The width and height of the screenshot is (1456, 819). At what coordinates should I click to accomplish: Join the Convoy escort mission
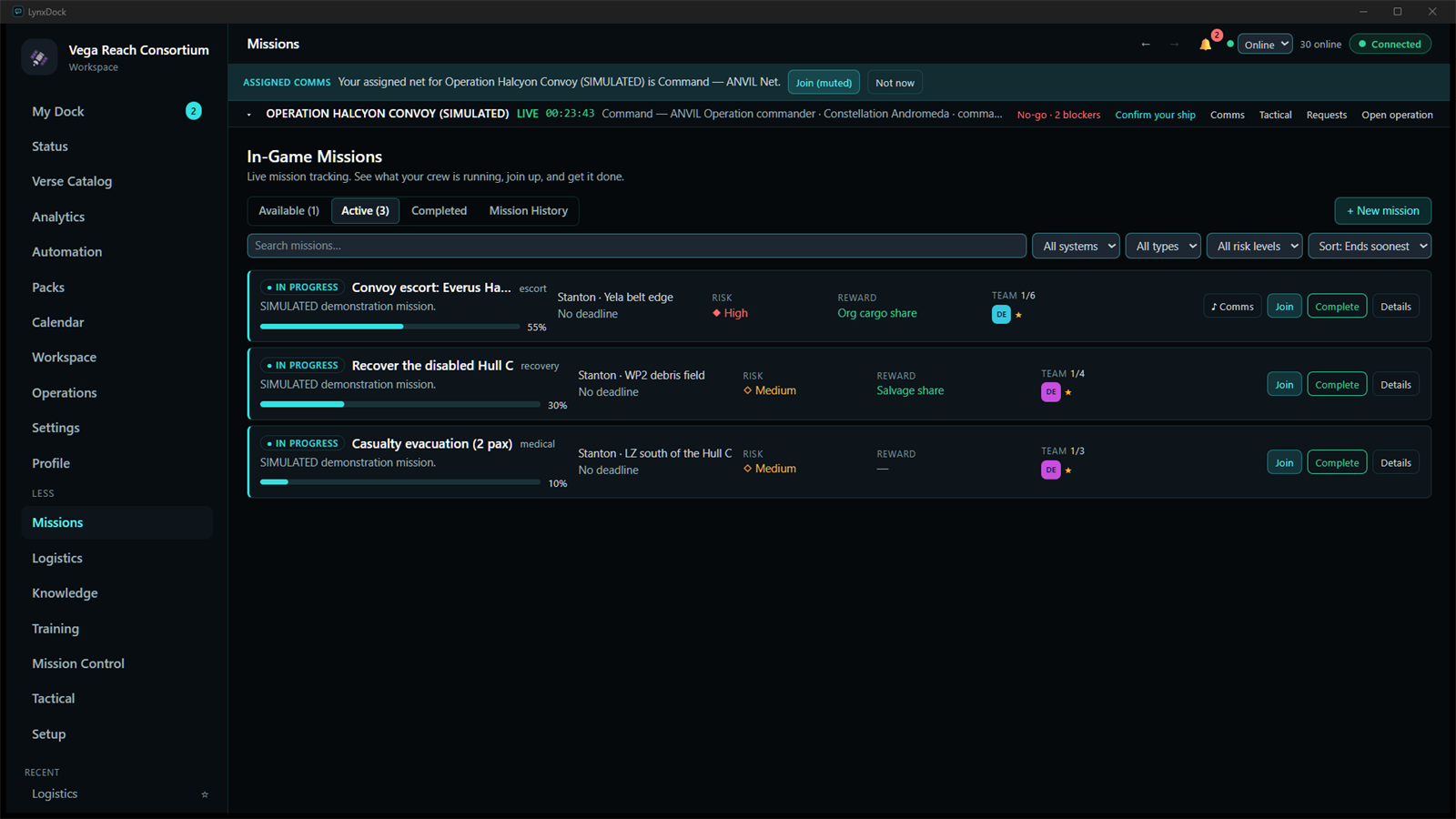tap(1284, 307)
